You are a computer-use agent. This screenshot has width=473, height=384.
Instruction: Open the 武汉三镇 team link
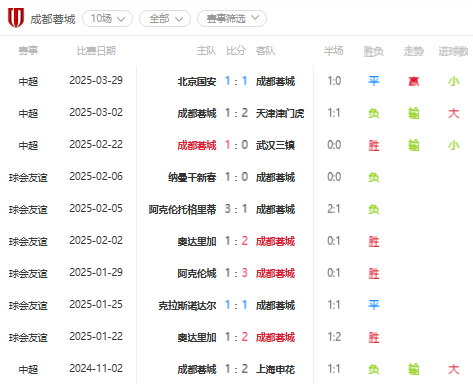(275, 145)
